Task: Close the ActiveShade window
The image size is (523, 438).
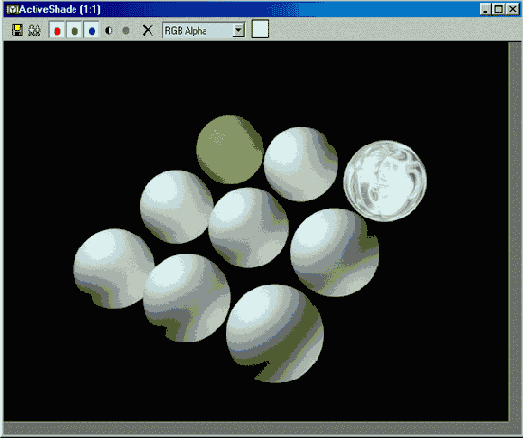Action: click(512, 9)
